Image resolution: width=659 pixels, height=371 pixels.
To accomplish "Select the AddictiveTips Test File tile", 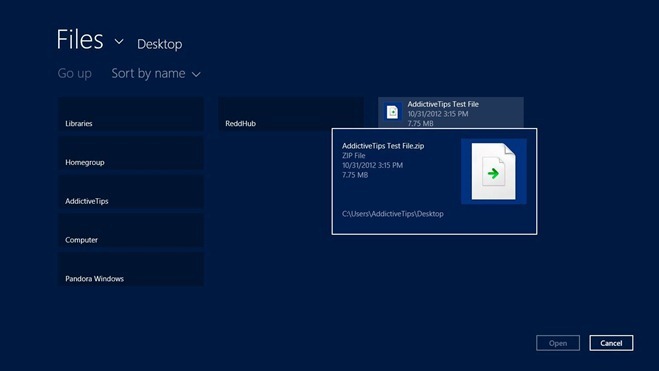I will click(x=451, y=112).
